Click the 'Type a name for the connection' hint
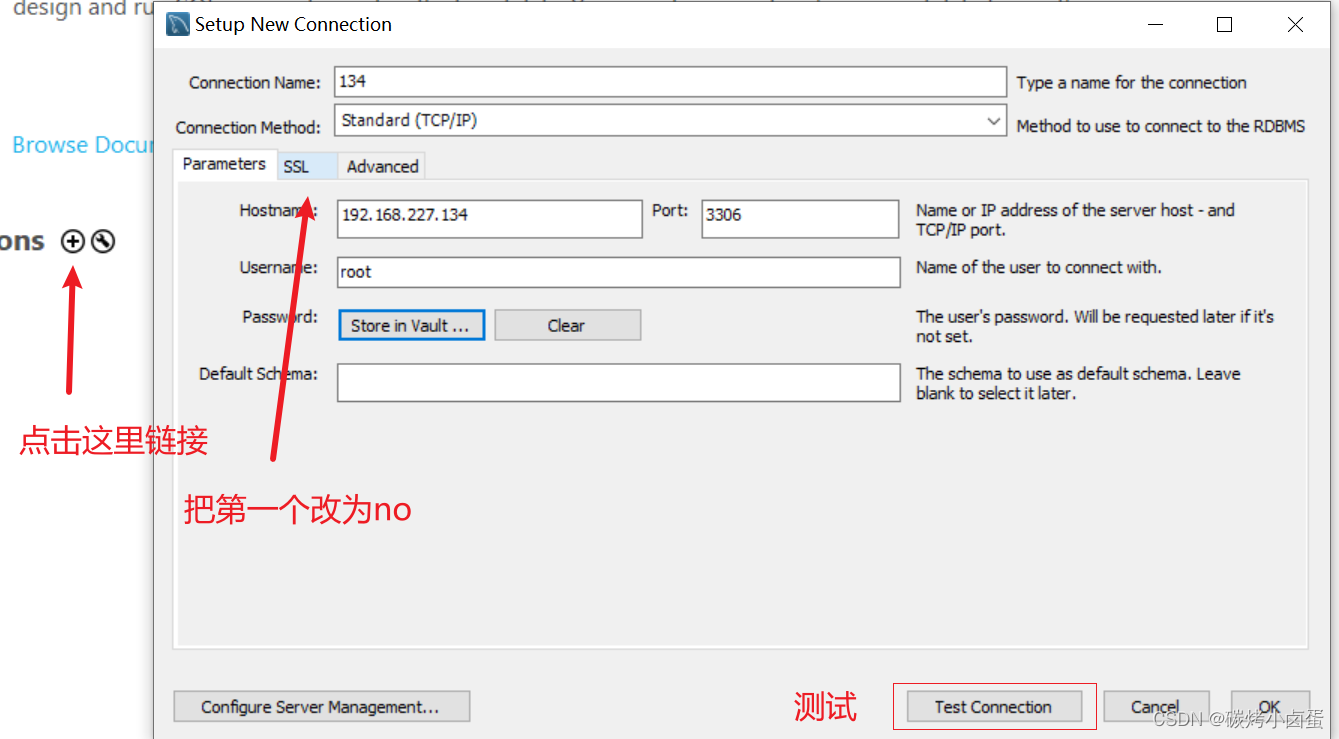Image resolution: width=1339 pixels, height=739 pixels. pyautogui.click(x=1132, y=83)
